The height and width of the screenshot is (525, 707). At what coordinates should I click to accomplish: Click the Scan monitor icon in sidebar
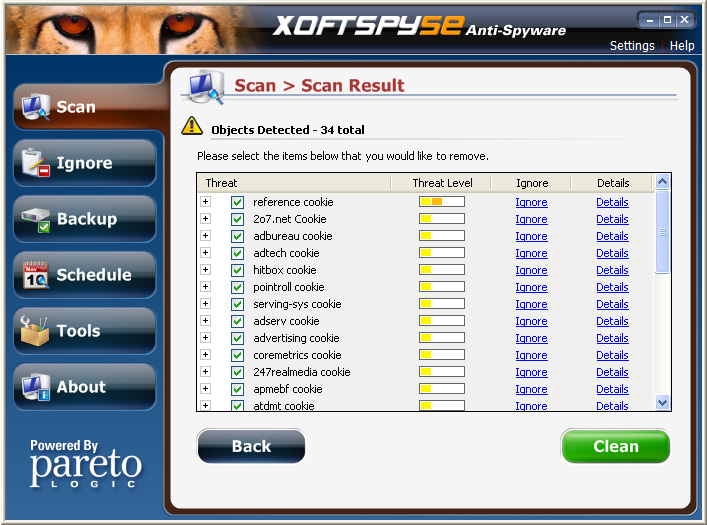click(x=36, y=107)
